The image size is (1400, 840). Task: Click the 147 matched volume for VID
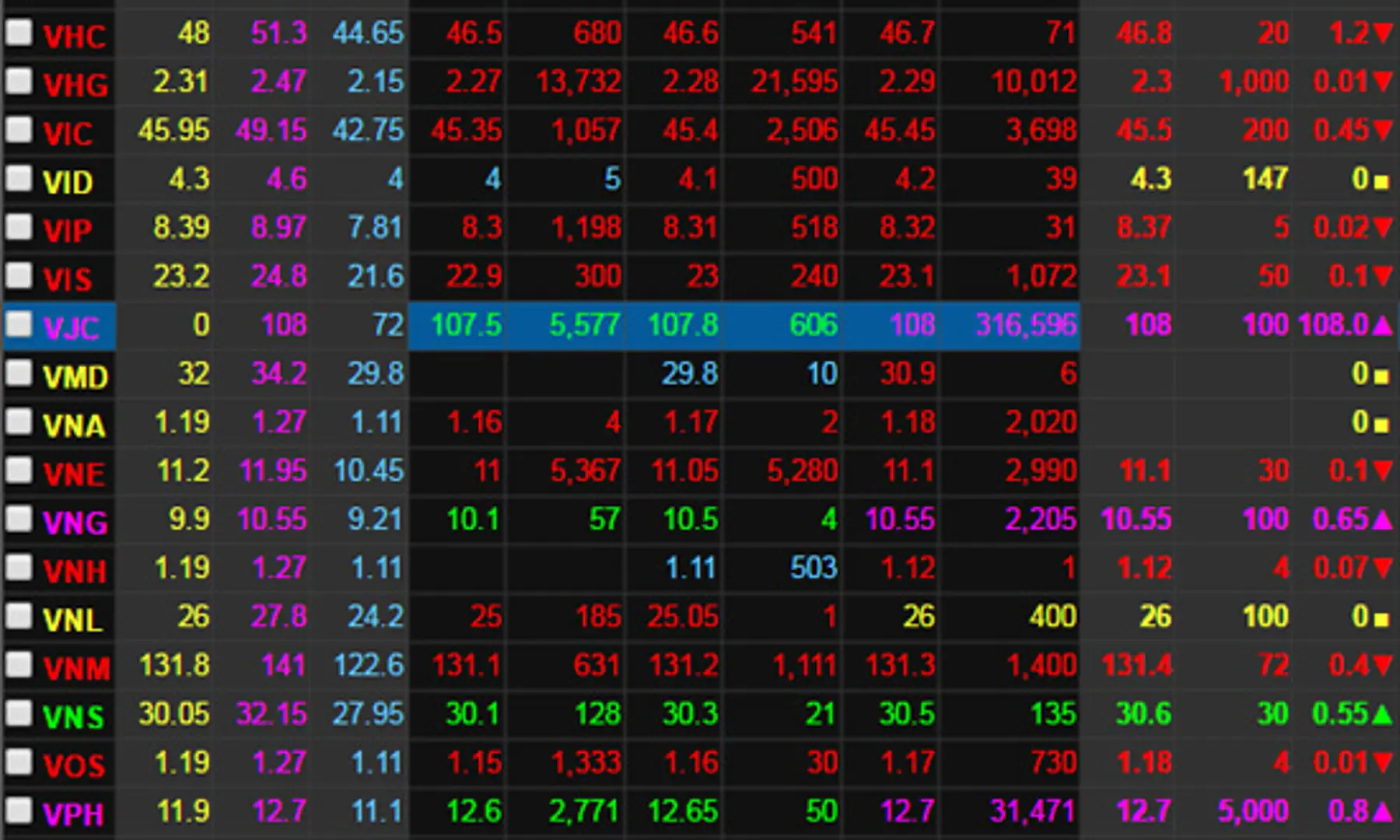click(x=1265, y=178)
